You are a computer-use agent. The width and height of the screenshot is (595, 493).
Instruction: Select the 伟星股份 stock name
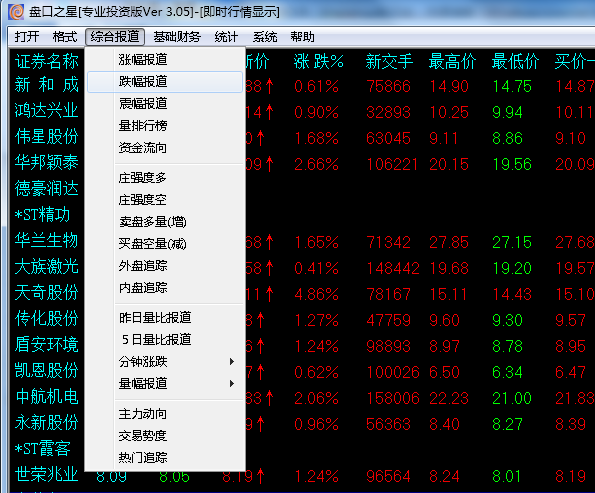[x=46, y=137]
